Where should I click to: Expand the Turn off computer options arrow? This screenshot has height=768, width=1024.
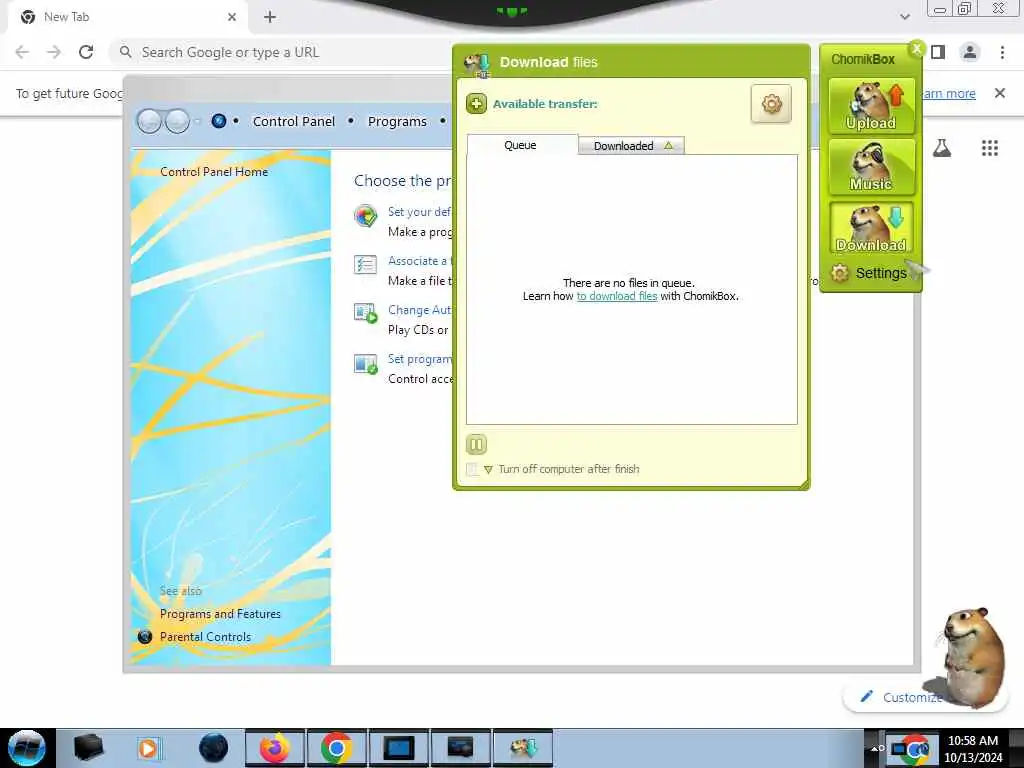(488, 470)
